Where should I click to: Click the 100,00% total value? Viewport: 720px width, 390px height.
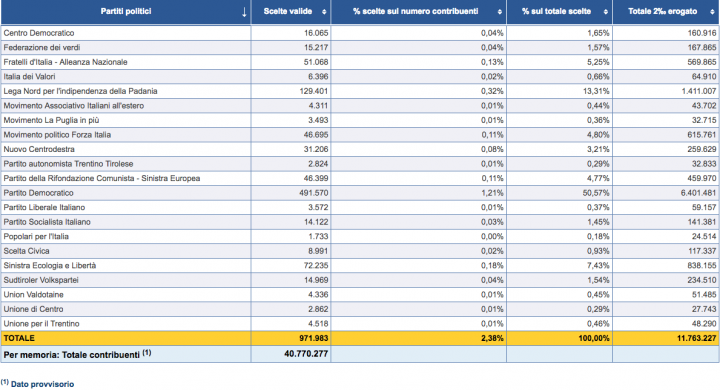(594, 338)
